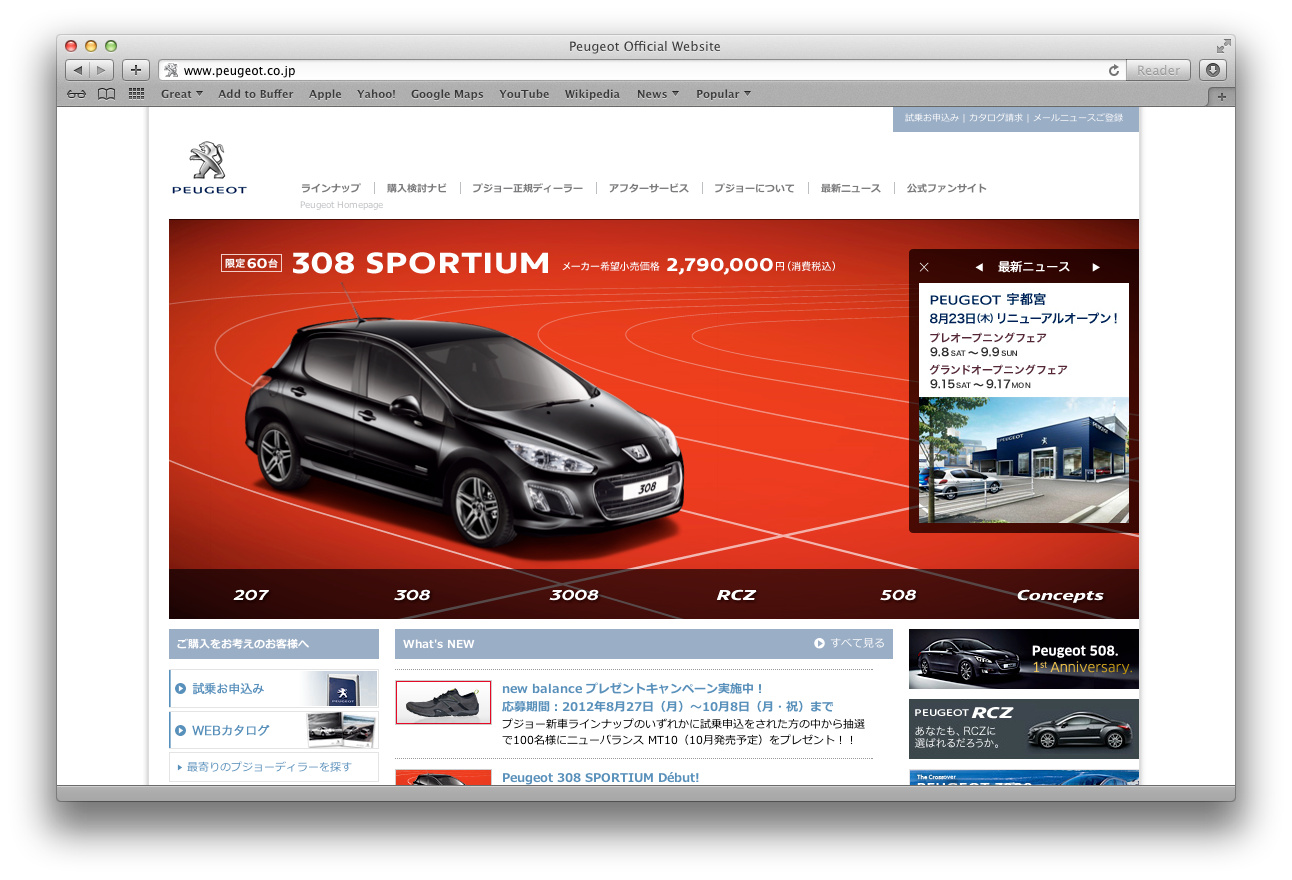Screen dimensions: 1292x880
Task: Open the アフターサービス menu
Action: pyautogui.click(x=648, y=188)
